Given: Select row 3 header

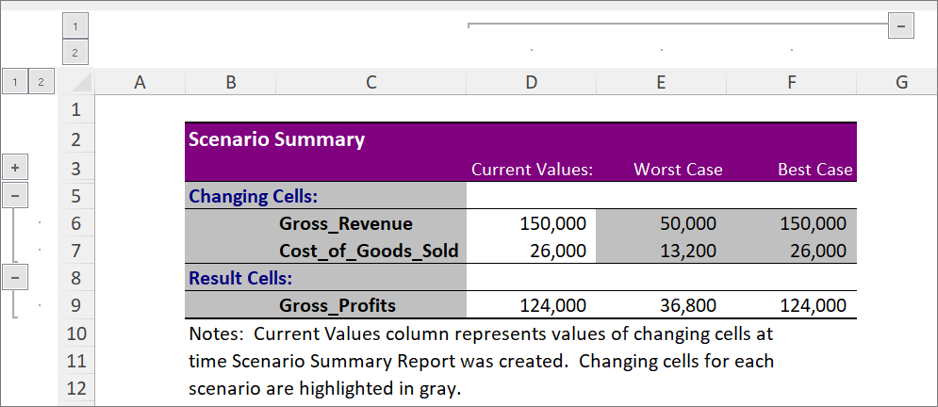Looking at the screenshot, I should [x=76, y=168].
